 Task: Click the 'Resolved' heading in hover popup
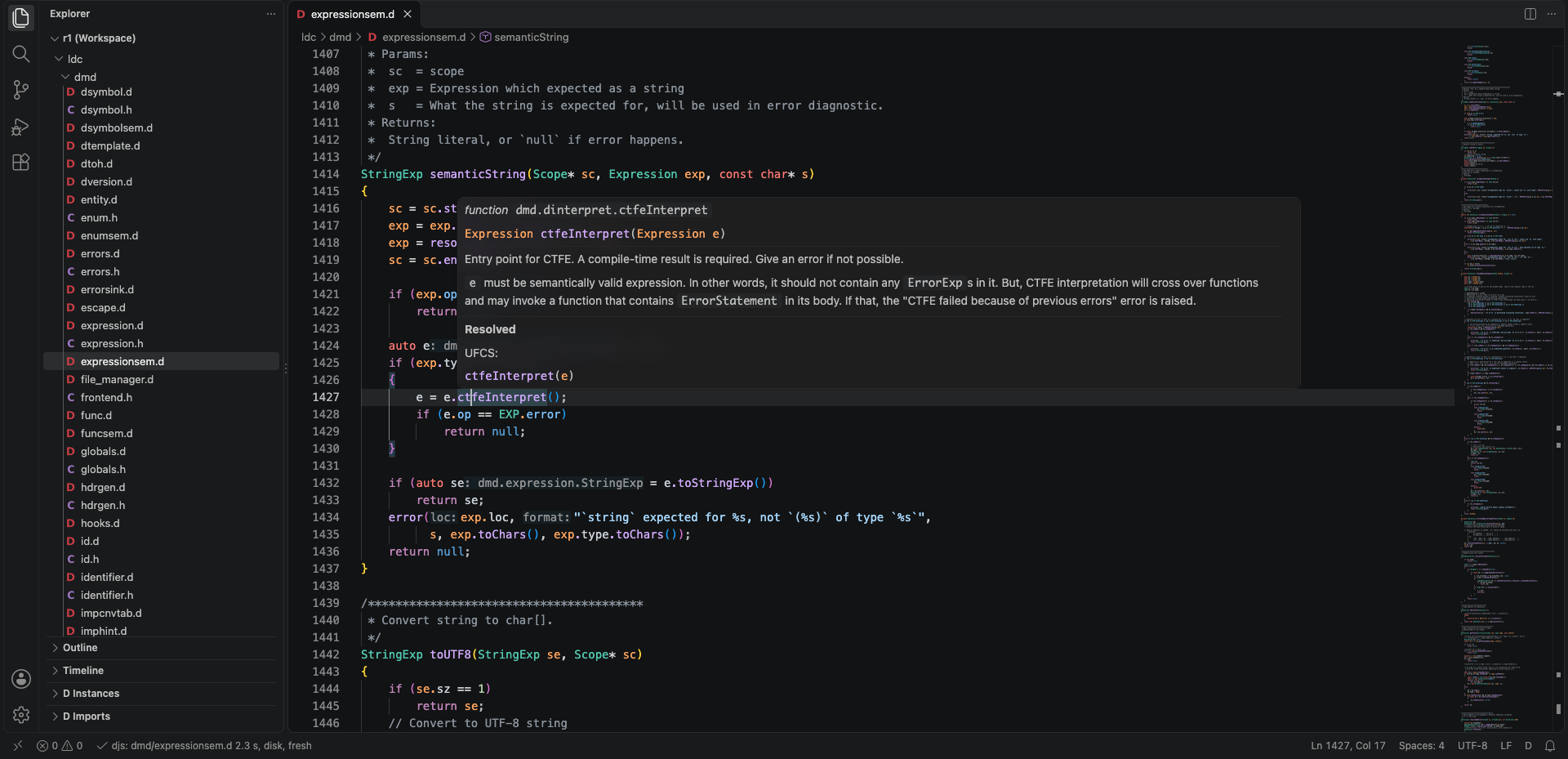click(x=490, y=329)
